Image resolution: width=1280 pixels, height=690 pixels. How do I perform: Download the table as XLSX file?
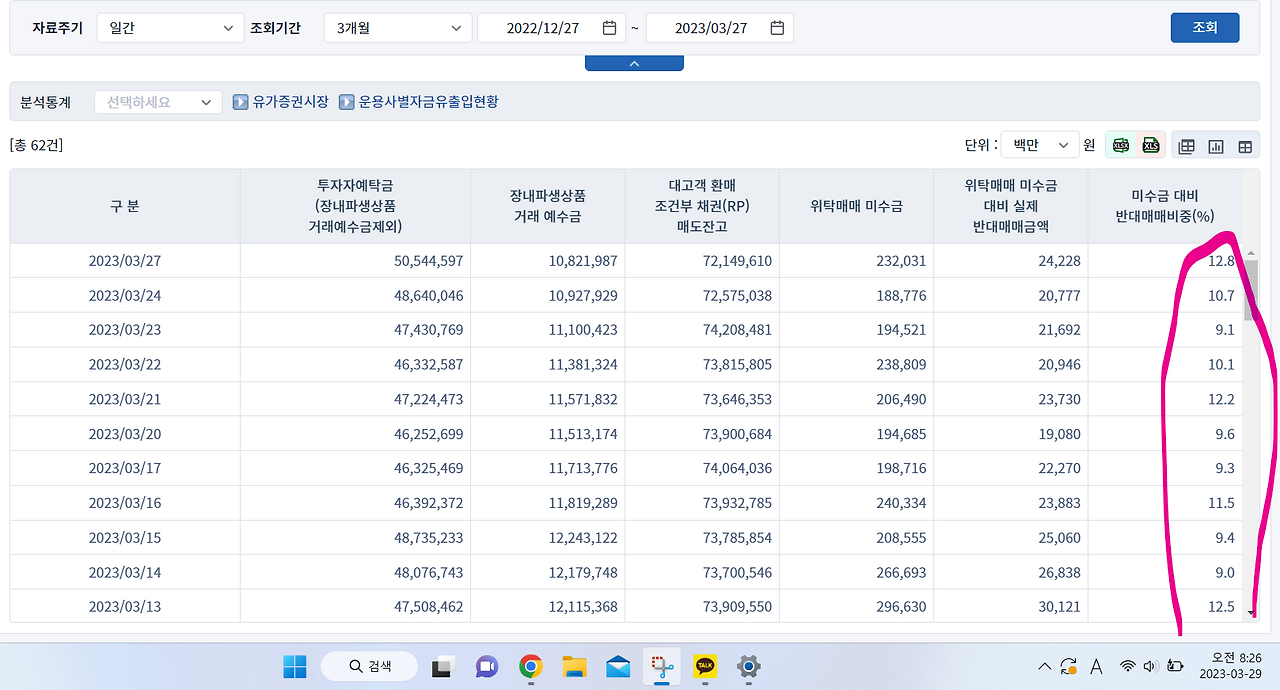(1121, 145)
